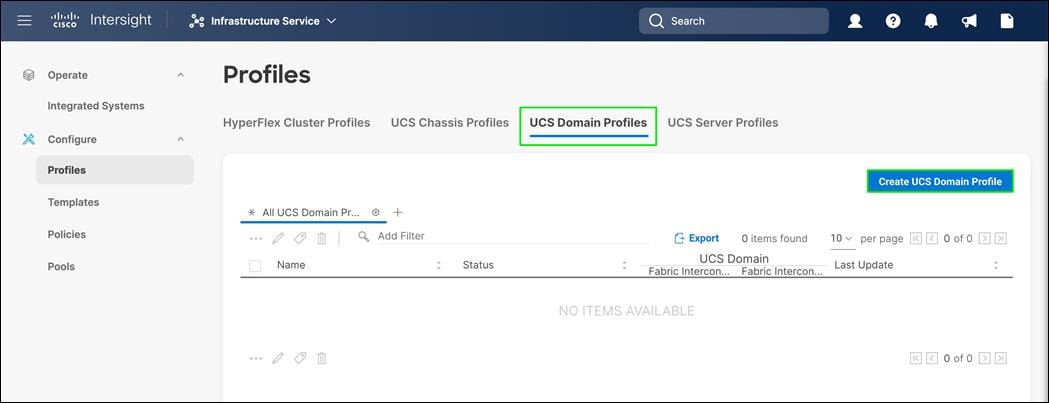Switch to the UCS Server Profiles tab
Image resolution: width=1049 pixels, height=403 pixels.
click(722, 123)
